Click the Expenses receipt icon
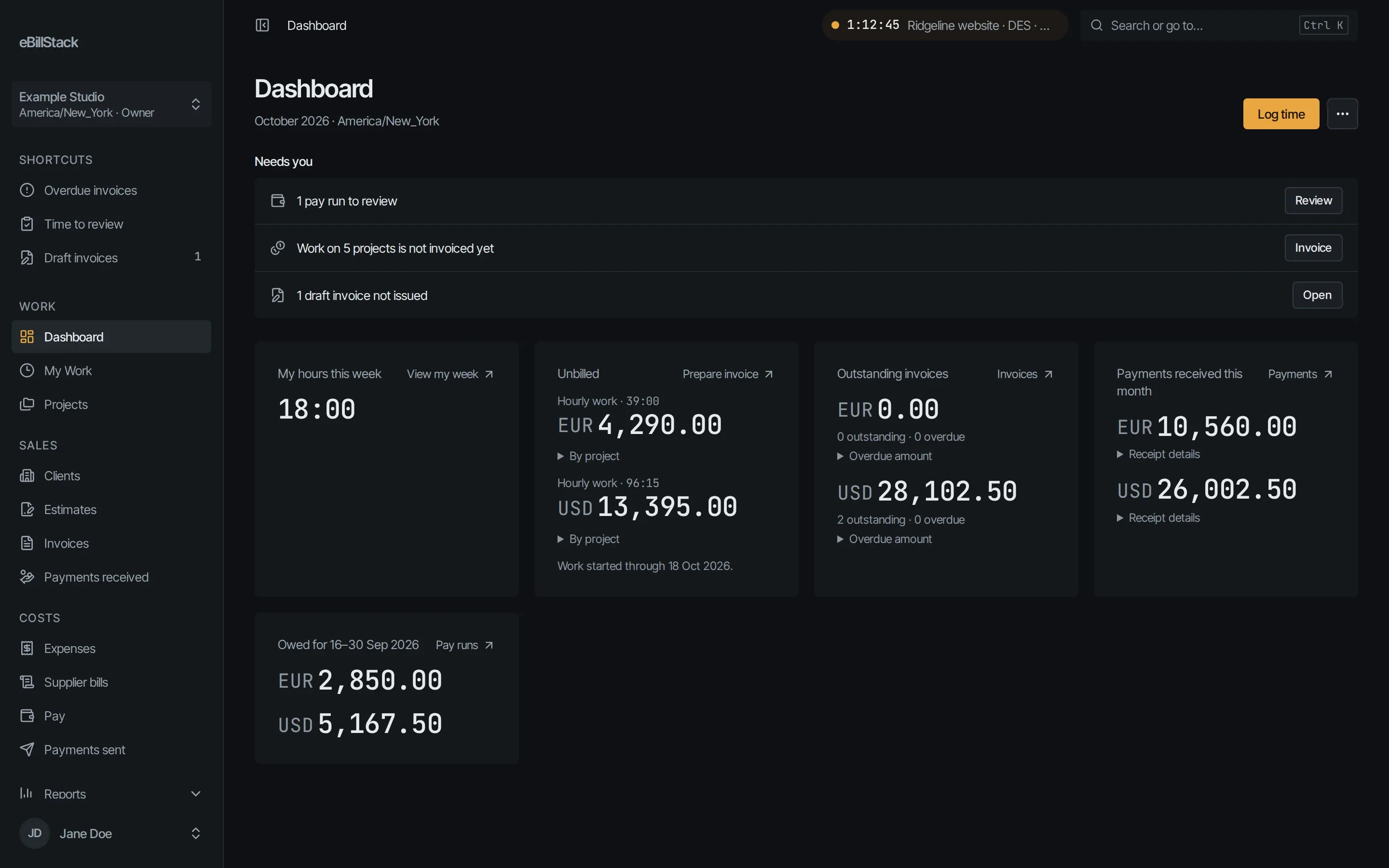The width and height of the screenshot is (1389, 868). [x=27, y=648]
